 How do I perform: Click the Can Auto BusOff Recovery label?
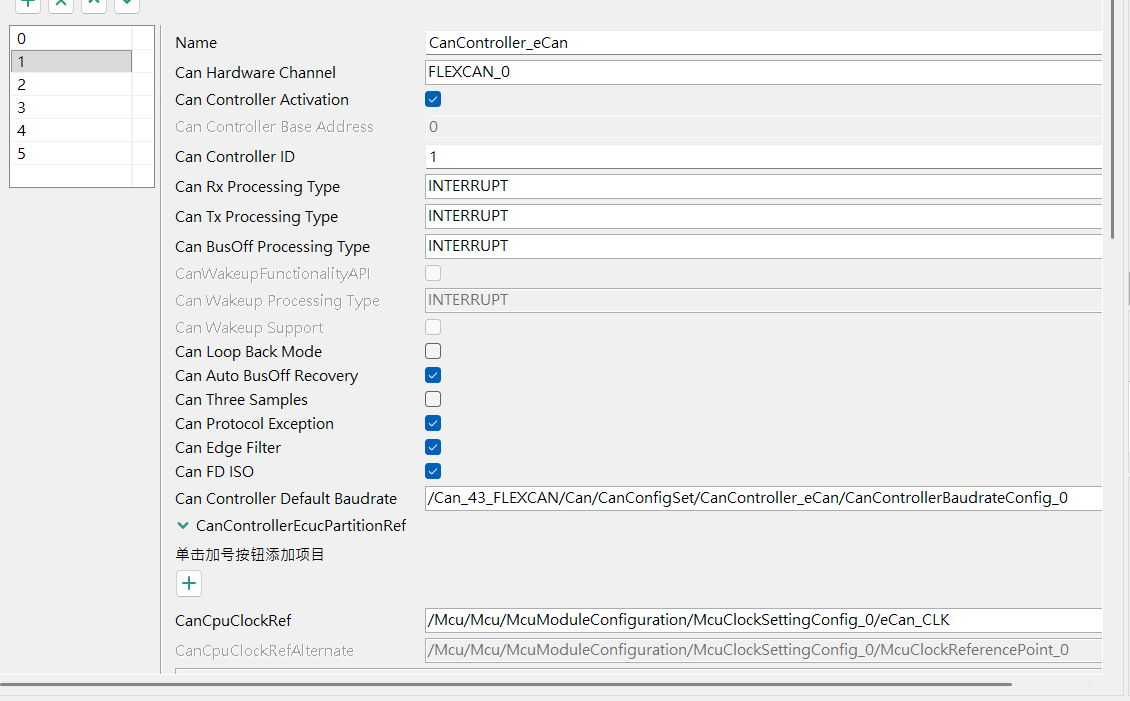[267, 375]
